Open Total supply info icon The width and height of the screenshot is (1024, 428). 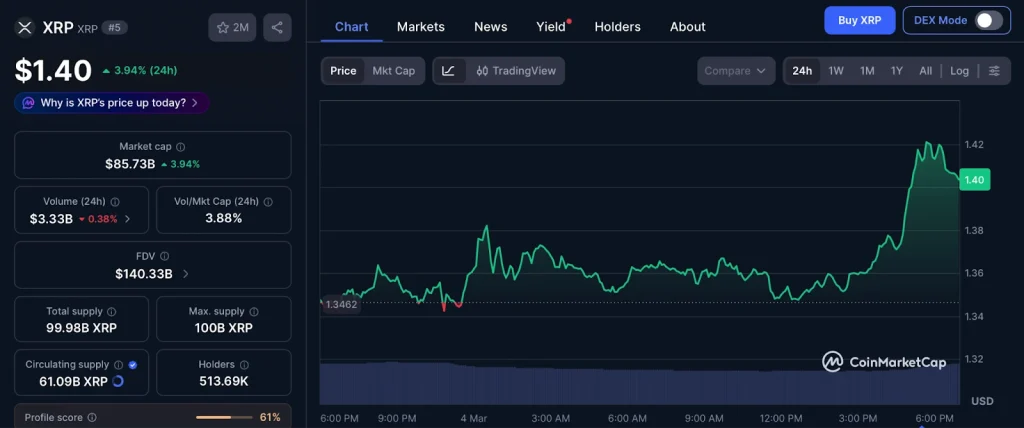112,312
